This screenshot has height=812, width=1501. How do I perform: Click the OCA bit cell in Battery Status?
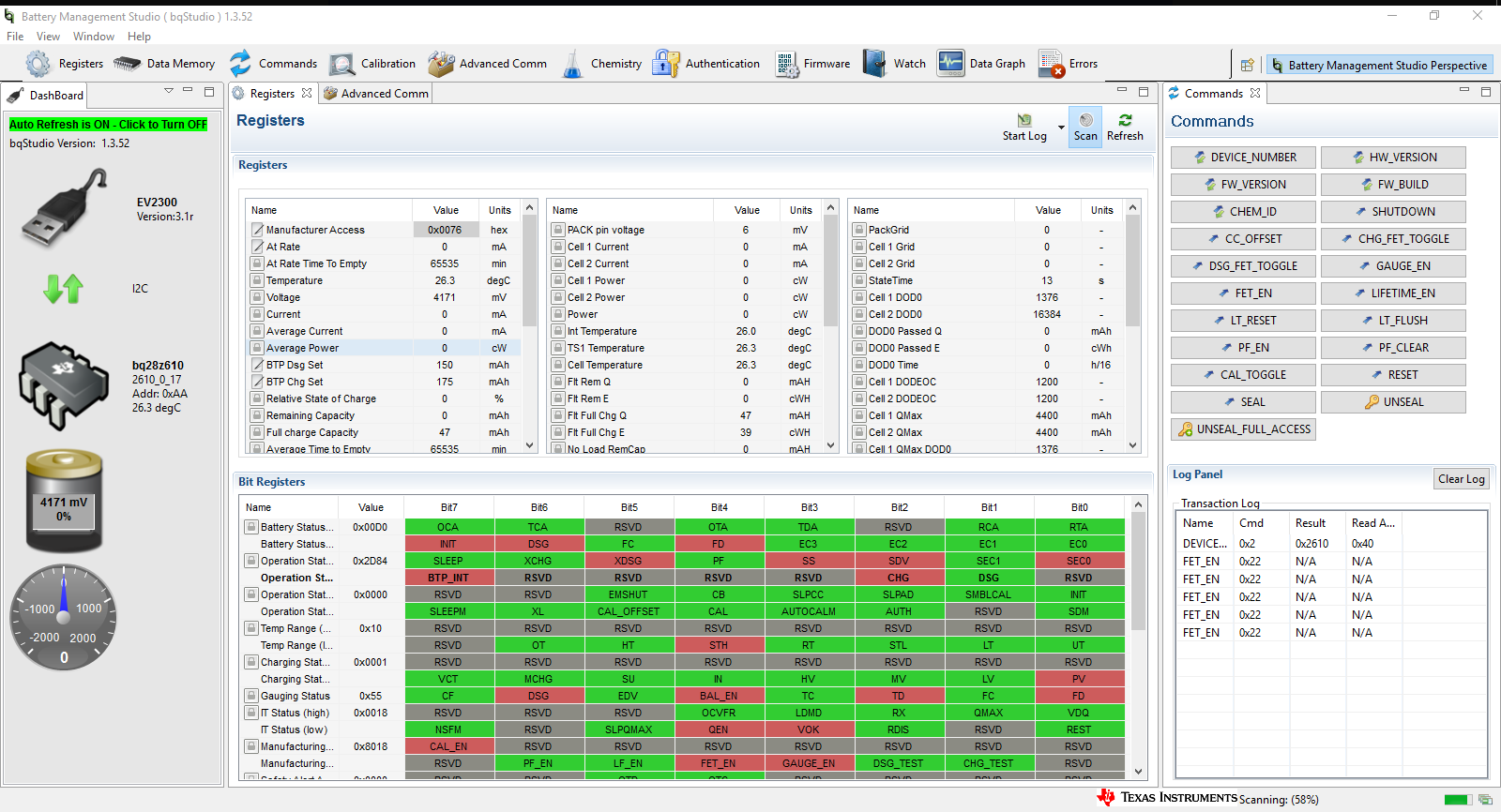[448, 527]
